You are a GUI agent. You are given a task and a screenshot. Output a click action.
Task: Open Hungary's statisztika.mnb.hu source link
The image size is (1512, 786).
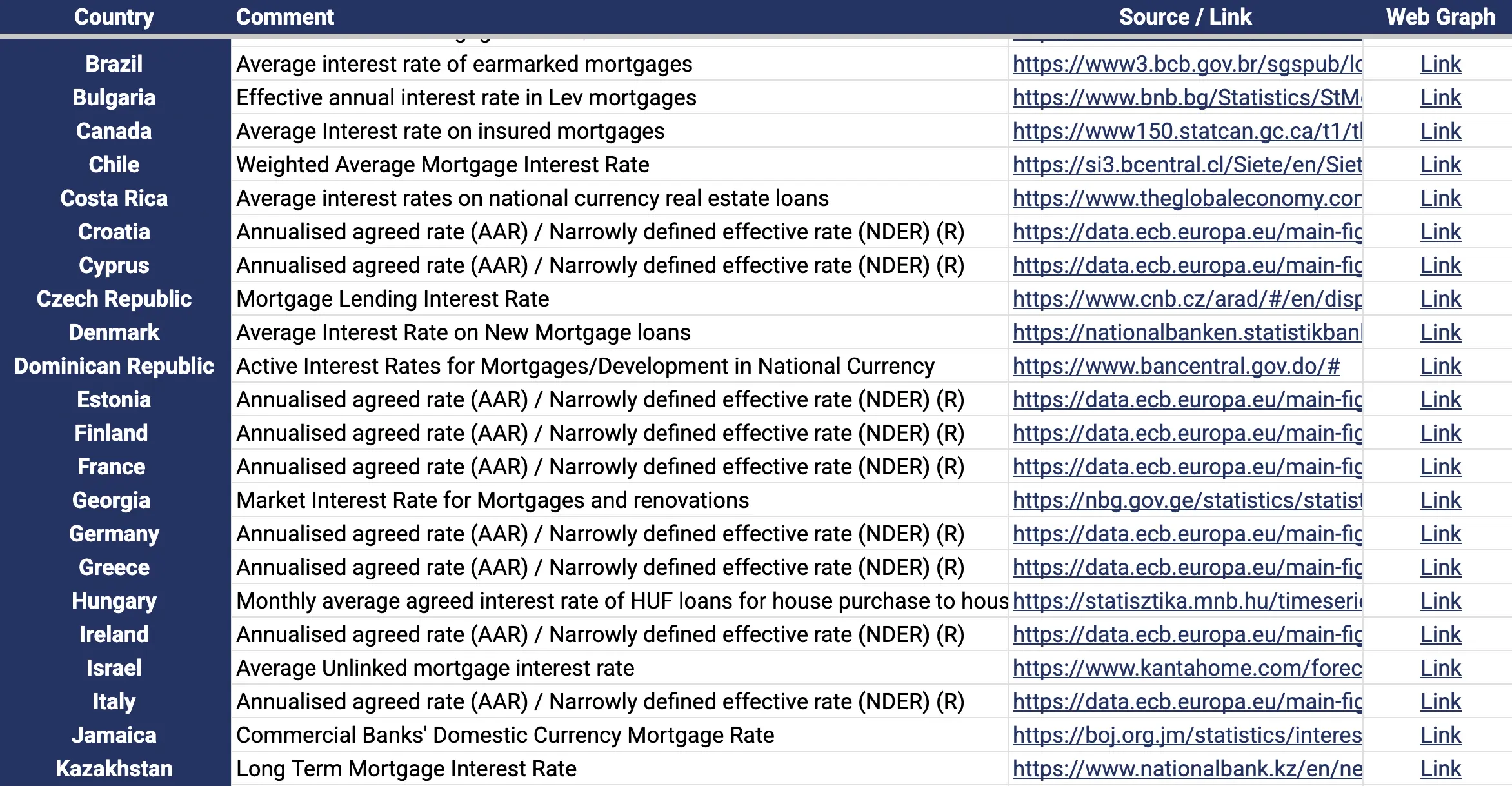[x=1187, y=601]
